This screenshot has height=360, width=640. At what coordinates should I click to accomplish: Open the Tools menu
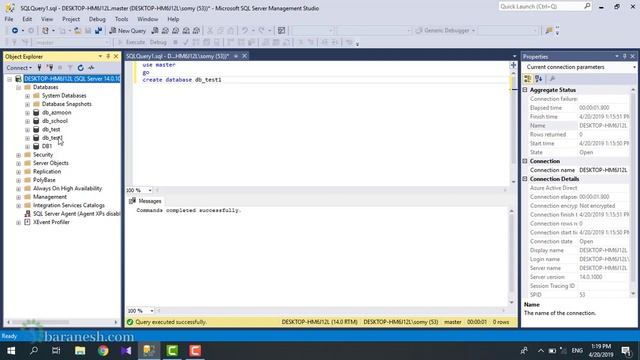tap(122, 19)
